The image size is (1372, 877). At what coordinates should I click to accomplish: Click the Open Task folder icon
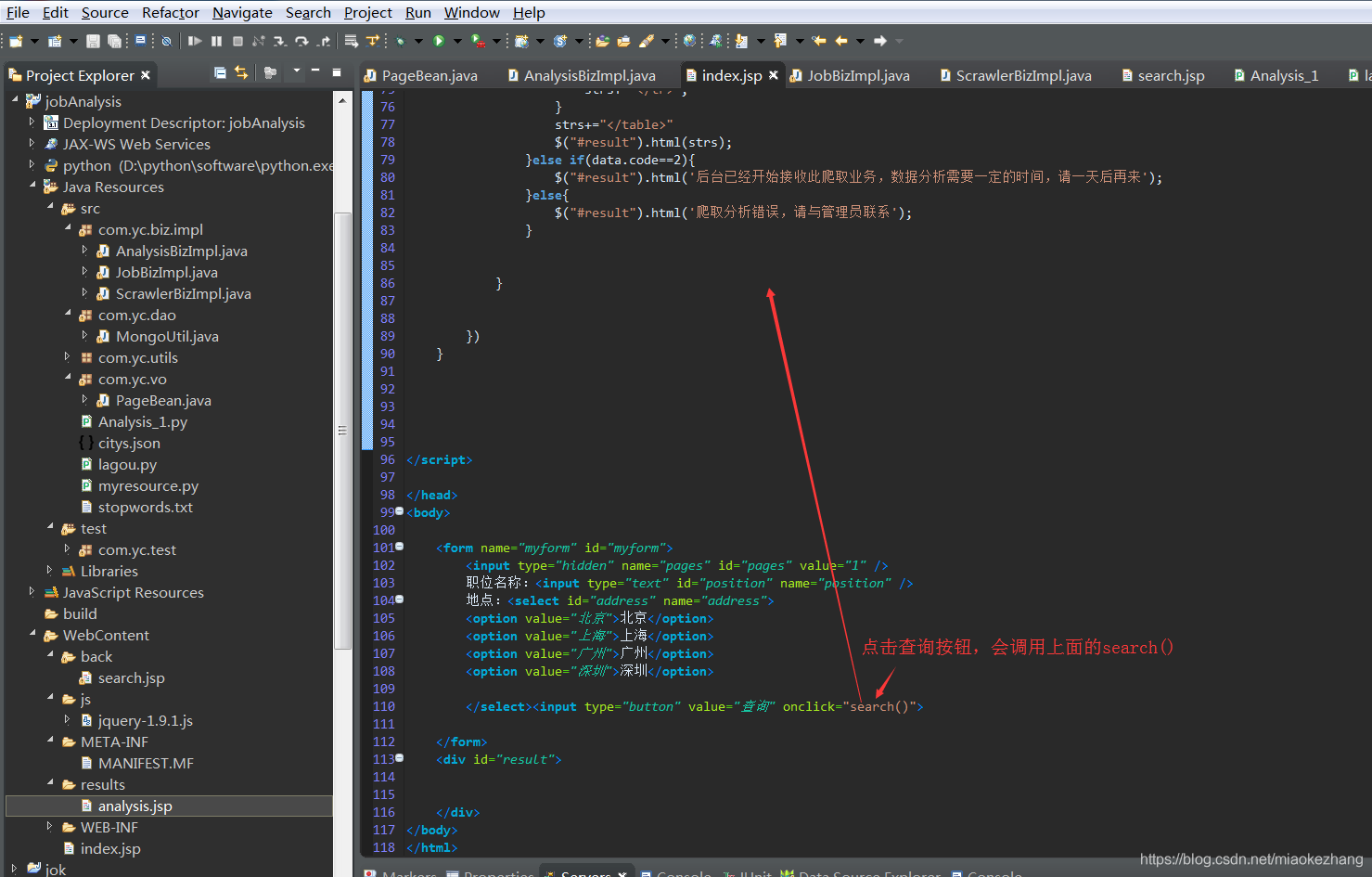pyautogui.click(x=623, y=41)
